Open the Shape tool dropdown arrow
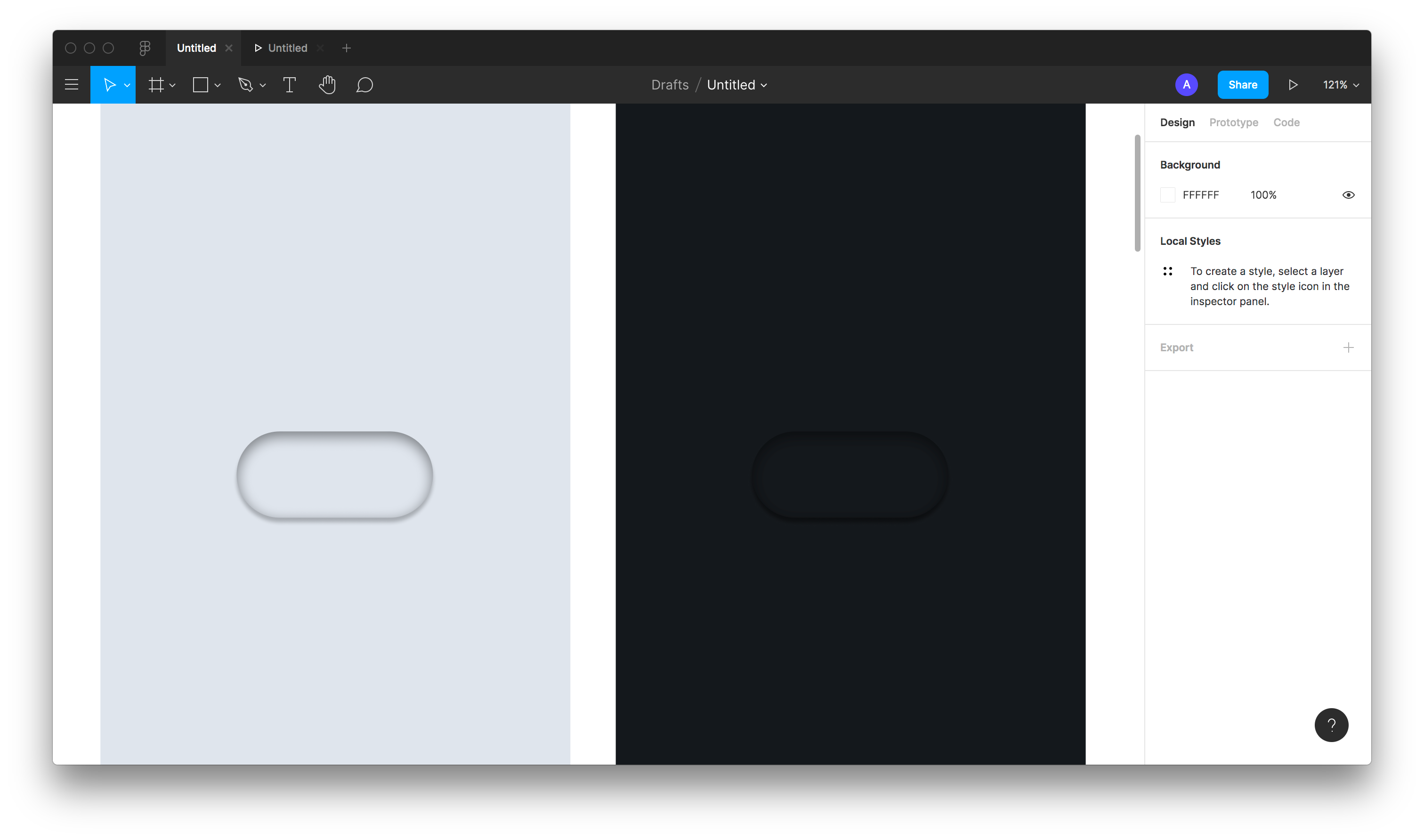1424x840 pixels. pos(218,85)
